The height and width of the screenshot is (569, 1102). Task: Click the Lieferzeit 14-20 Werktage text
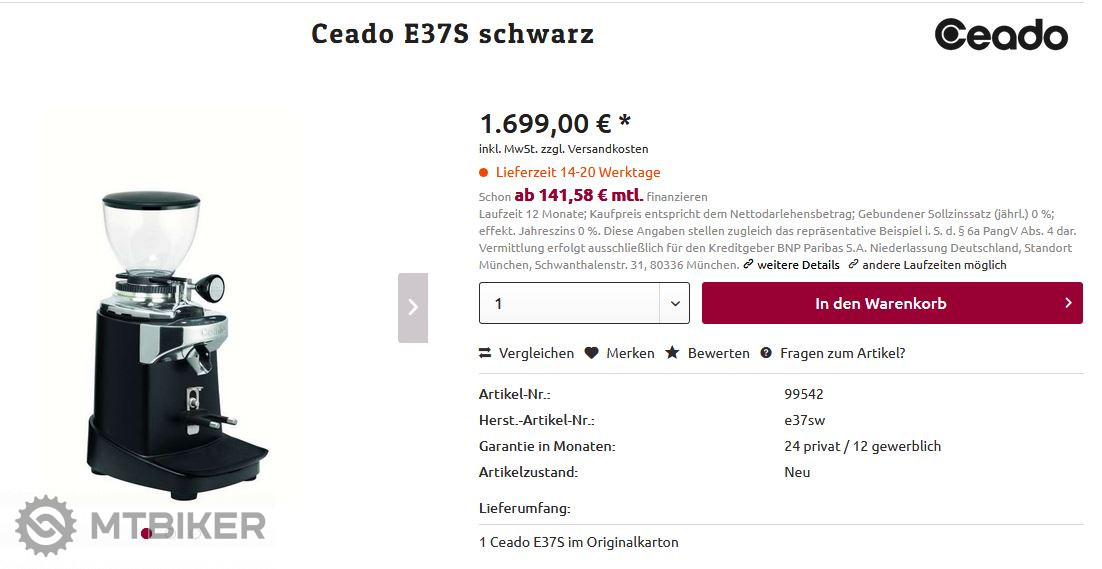(x=578, y=172)
